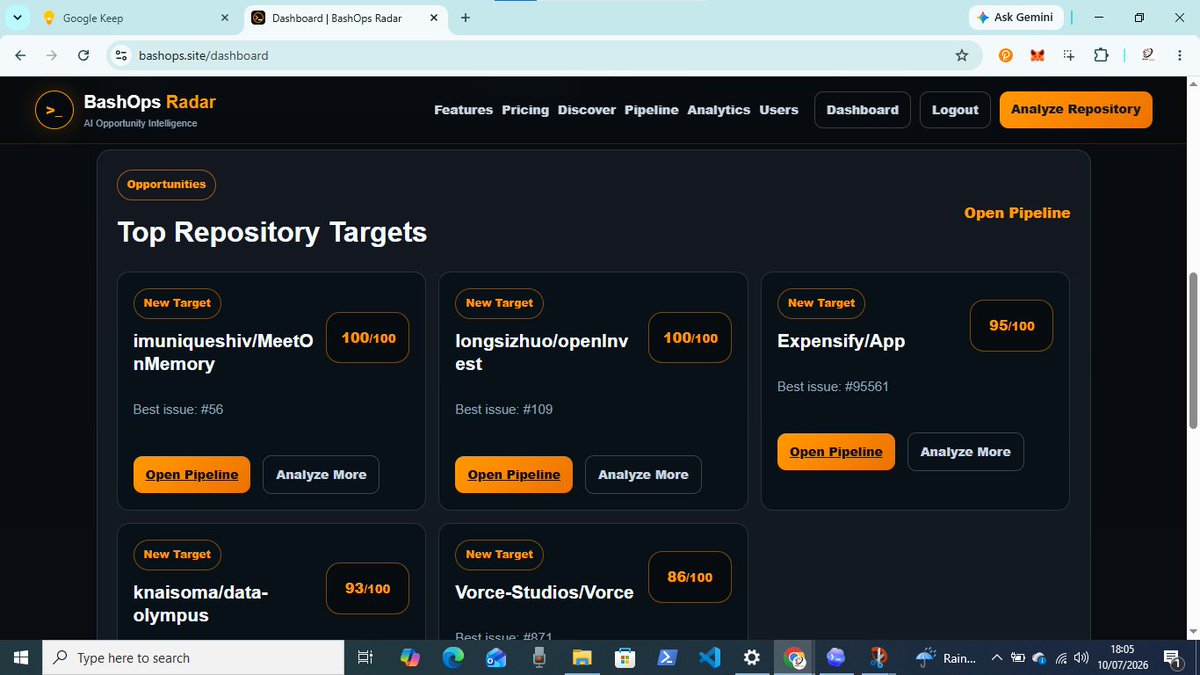The image size is (1200, 675).
Task: Click the Expensify/App repository title
Action: [841, 341]
